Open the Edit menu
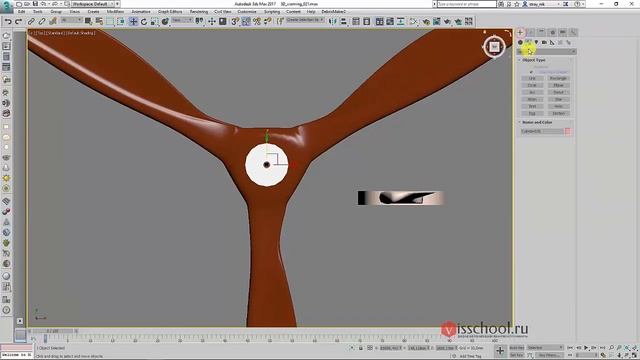Screen dimensions: 640x360 tap(22, 12)
